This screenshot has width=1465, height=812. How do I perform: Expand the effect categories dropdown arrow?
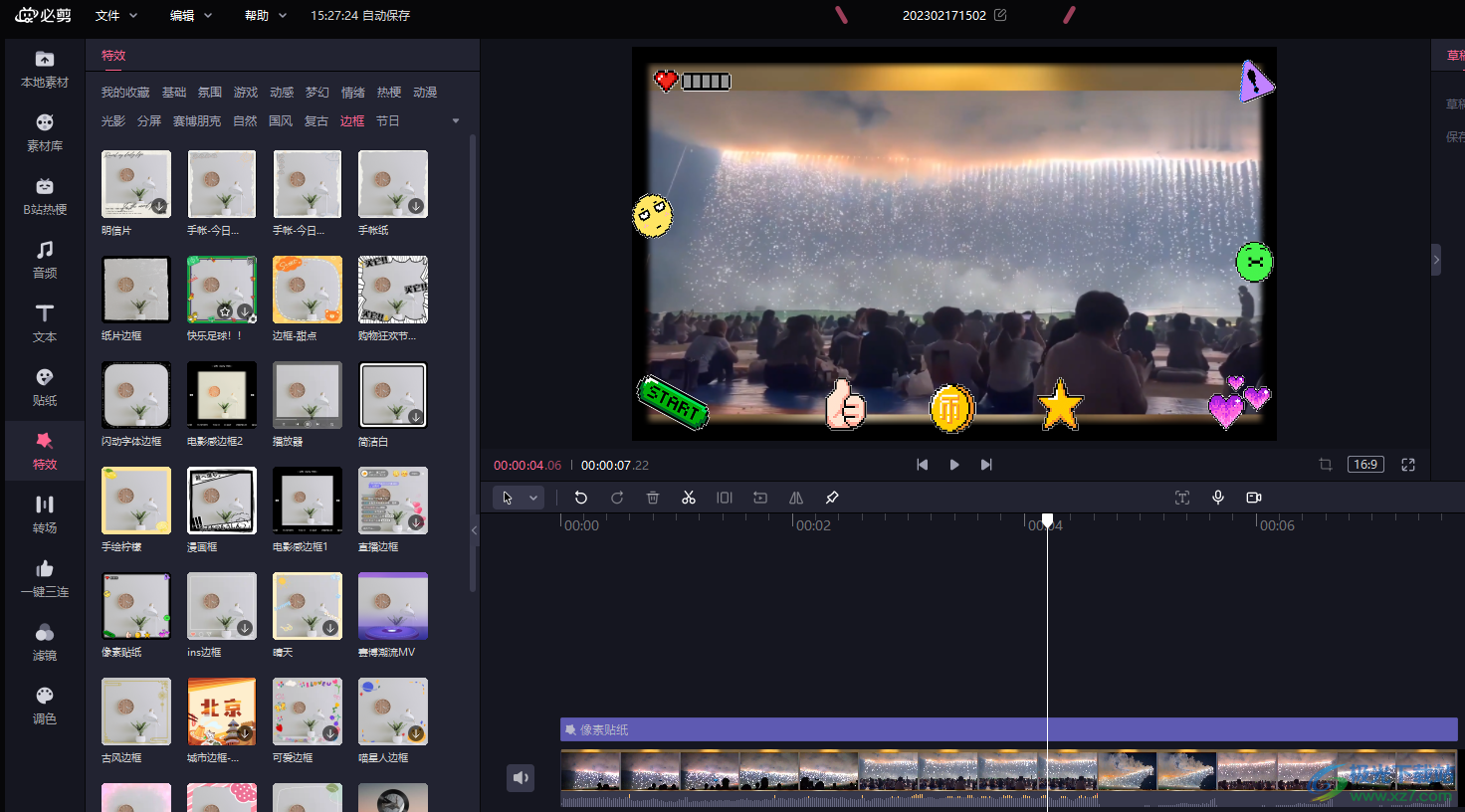tap(456, 121)
